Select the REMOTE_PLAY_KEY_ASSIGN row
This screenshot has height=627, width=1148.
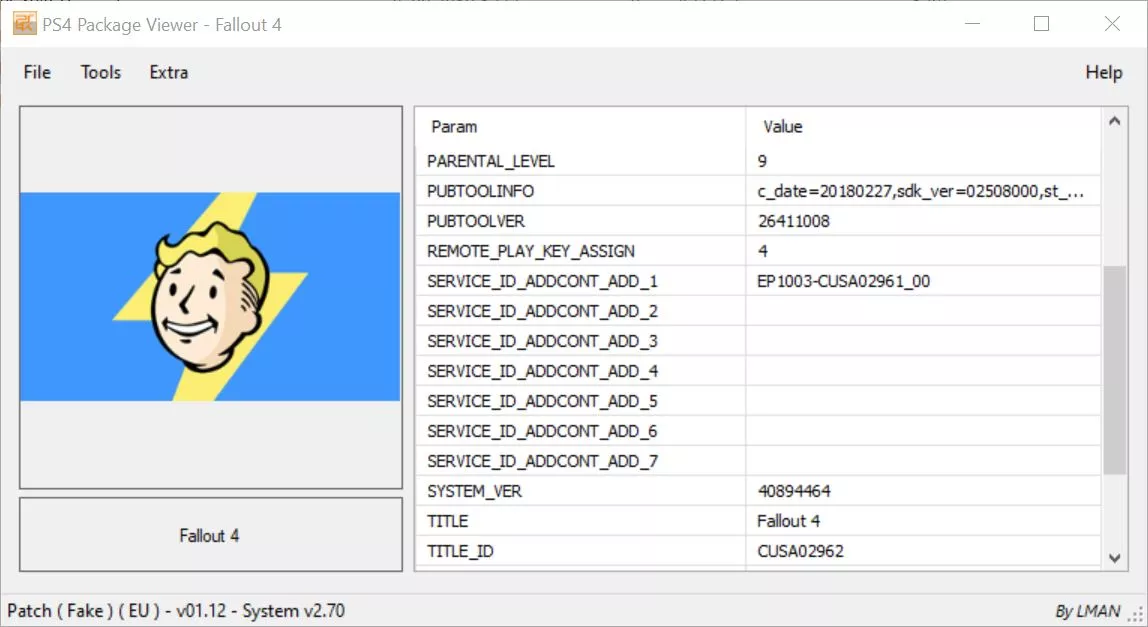tap(530, 251)
